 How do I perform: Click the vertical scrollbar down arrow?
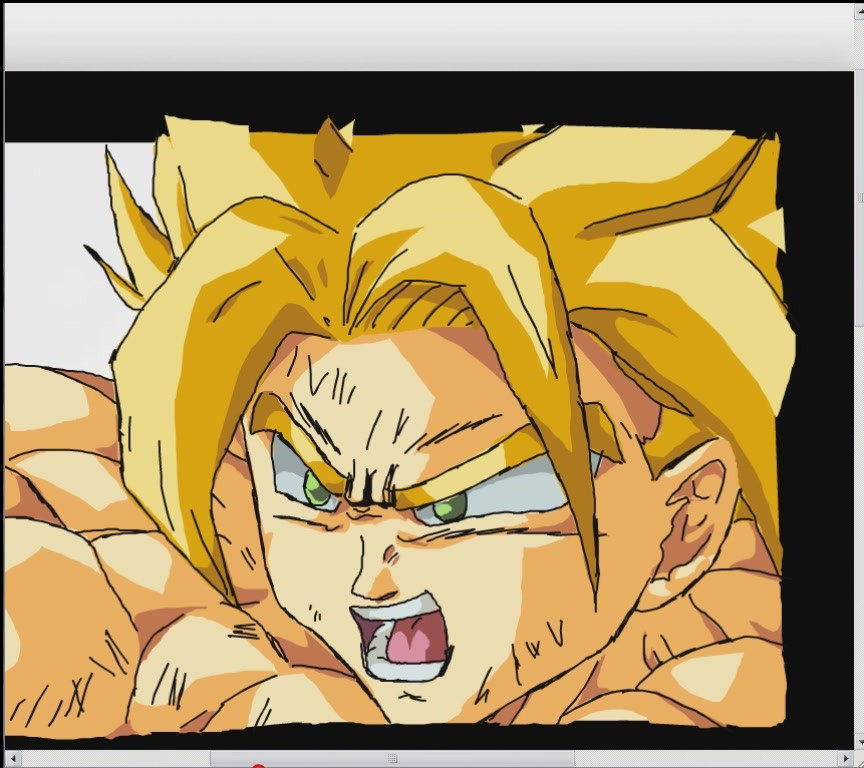point(860,744)
